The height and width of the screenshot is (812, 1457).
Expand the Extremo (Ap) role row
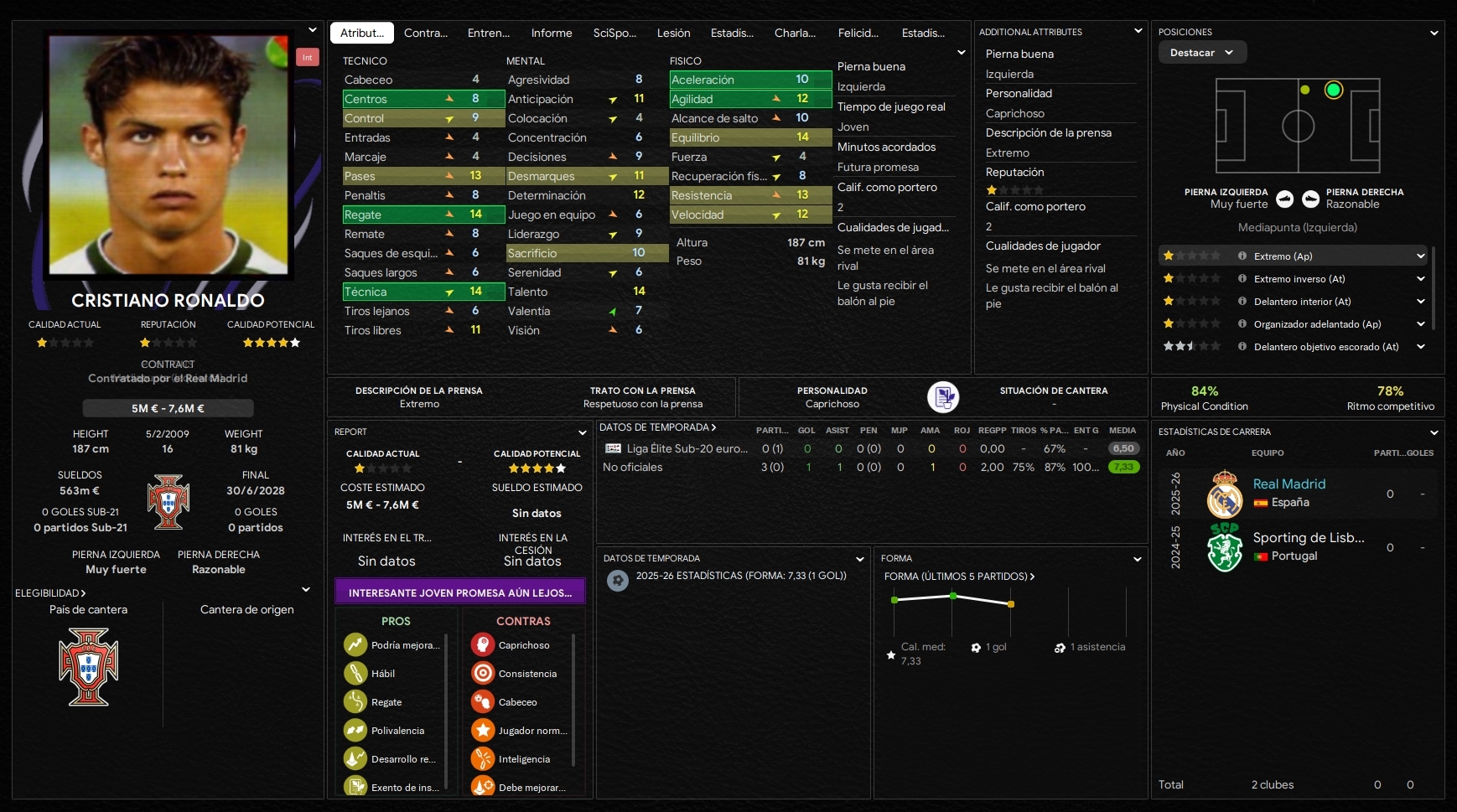(1421, 256)
